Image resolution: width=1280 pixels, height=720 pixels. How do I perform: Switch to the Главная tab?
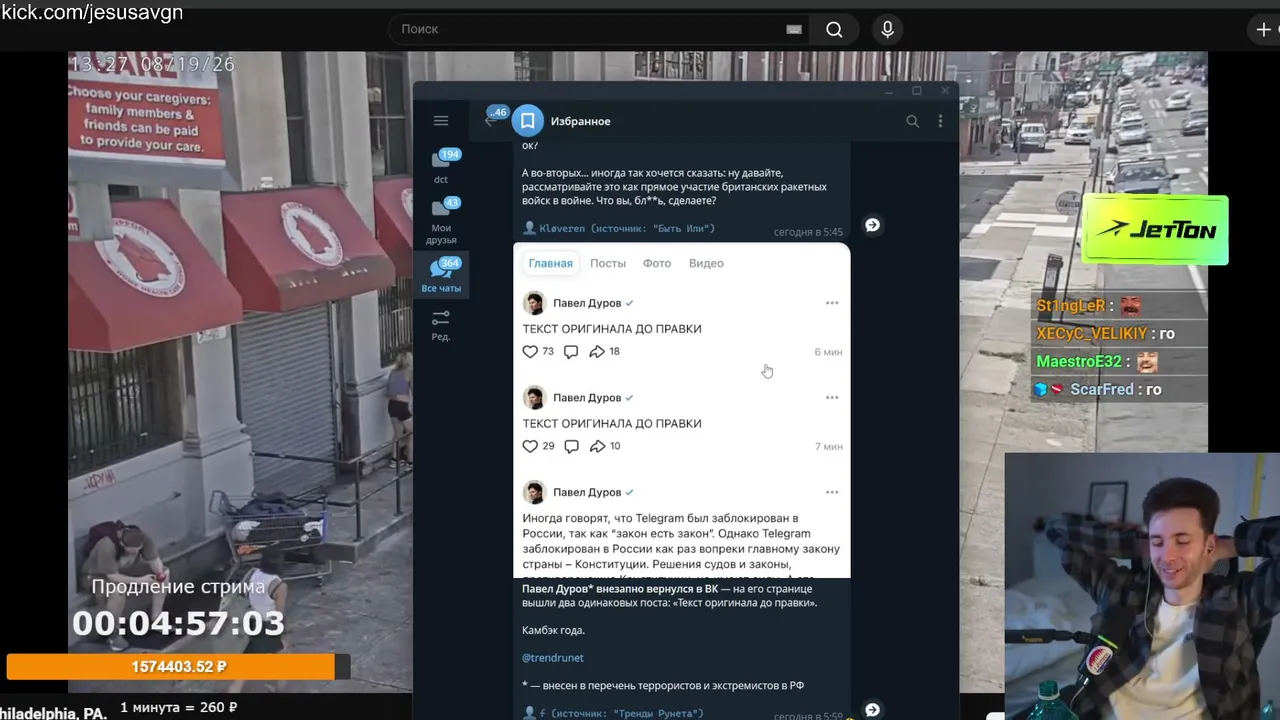551,263
